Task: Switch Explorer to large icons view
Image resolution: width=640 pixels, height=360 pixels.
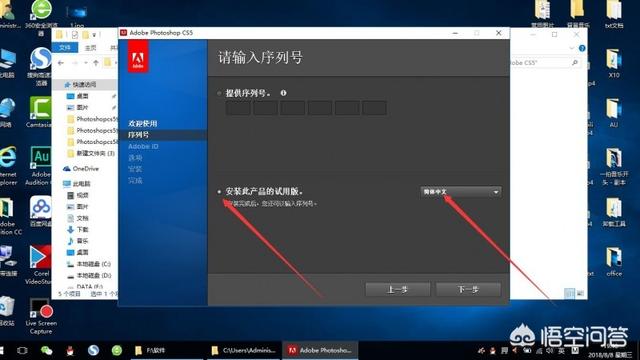Action: pyautogui.click(x=580, y=293)
